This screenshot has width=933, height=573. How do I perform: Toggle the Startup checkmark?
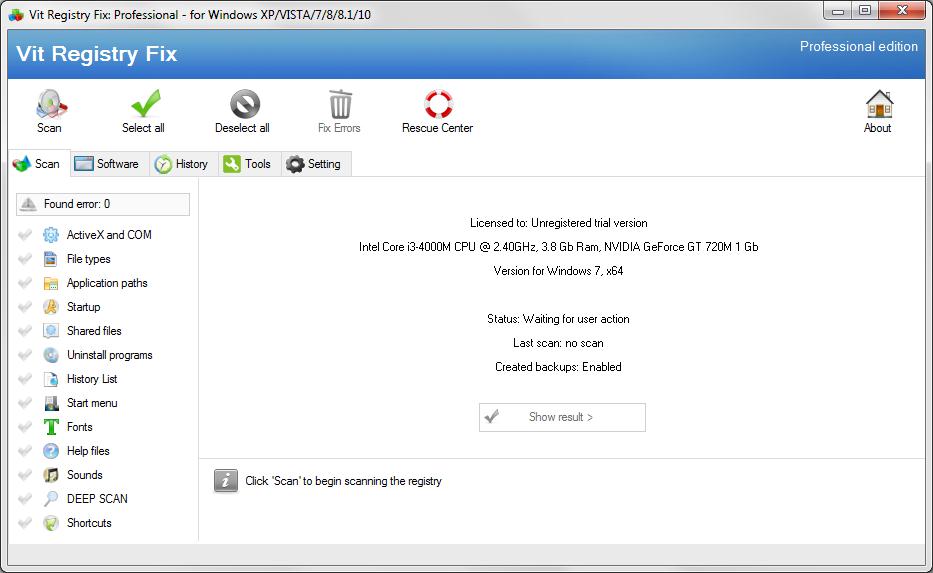coord(25,307)
